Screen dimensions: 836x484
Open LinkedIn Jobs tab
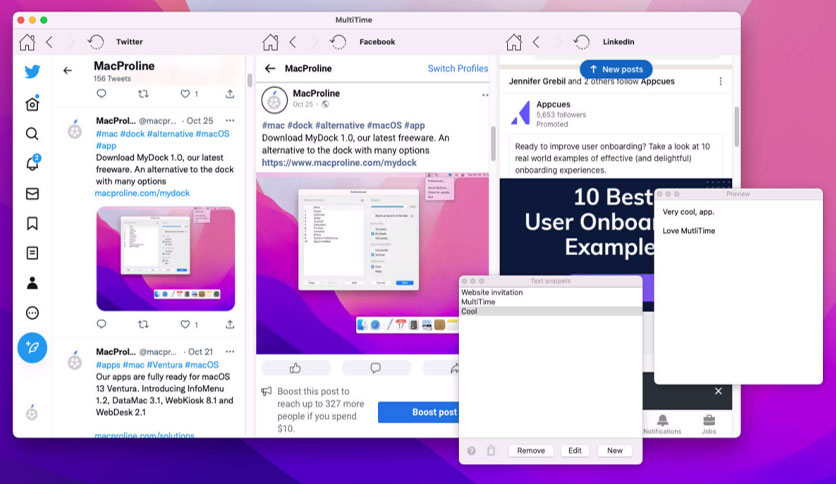pyautogui.click(x=709, y=424)
